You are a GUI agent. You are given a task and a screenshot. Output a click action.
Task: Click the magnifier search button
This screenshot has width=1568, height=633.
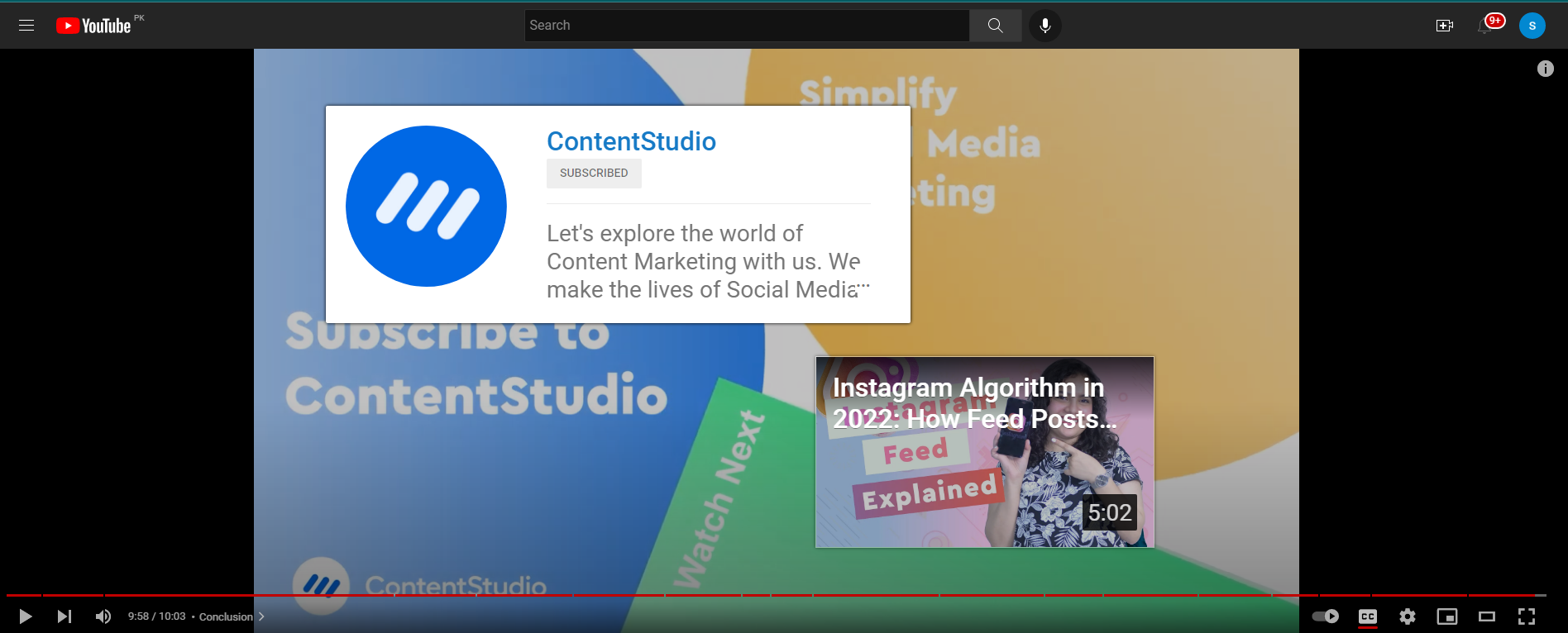(x=996, y=26)
